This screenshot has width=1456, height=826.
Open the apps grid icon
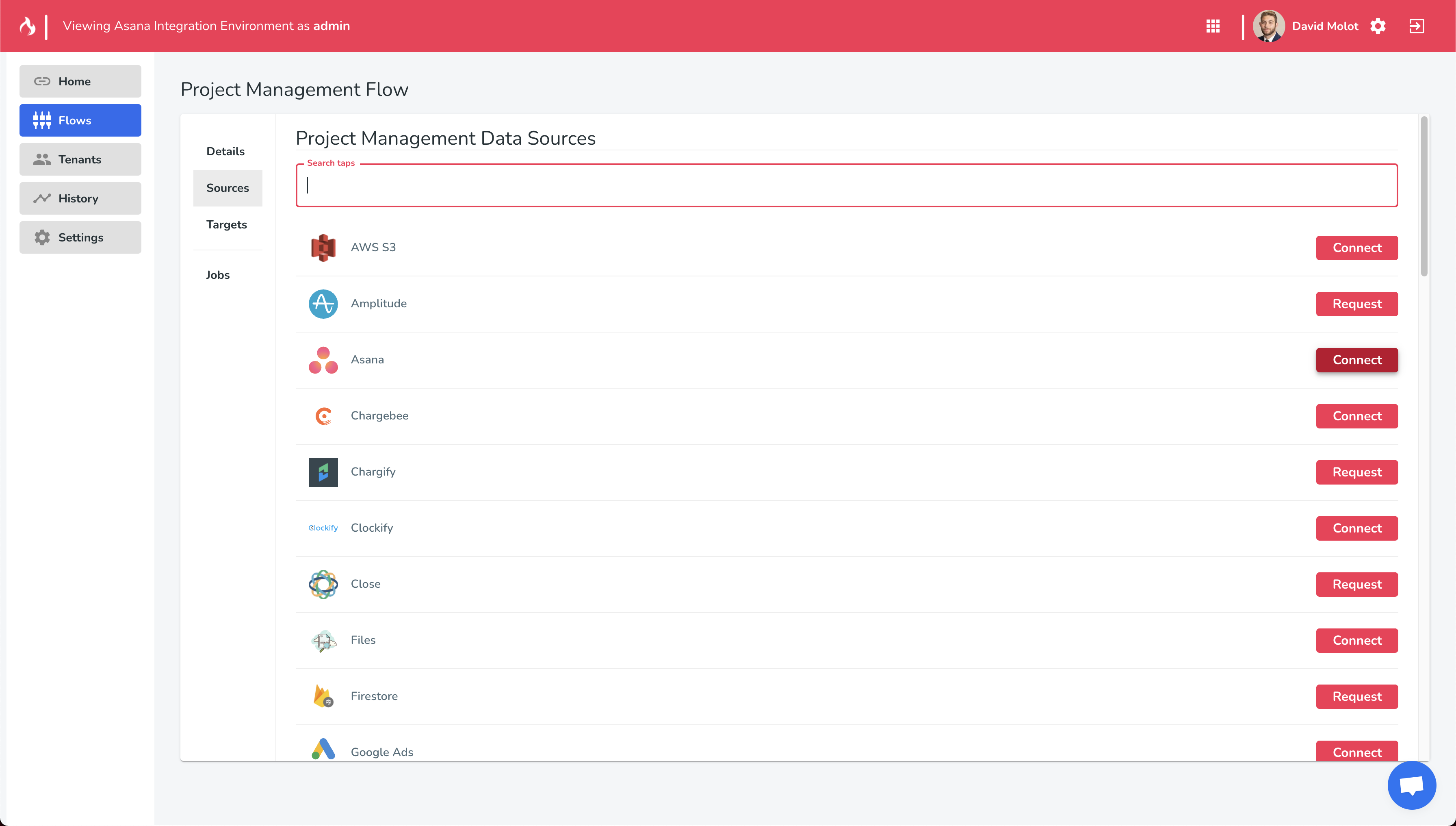pos(1213,26)
